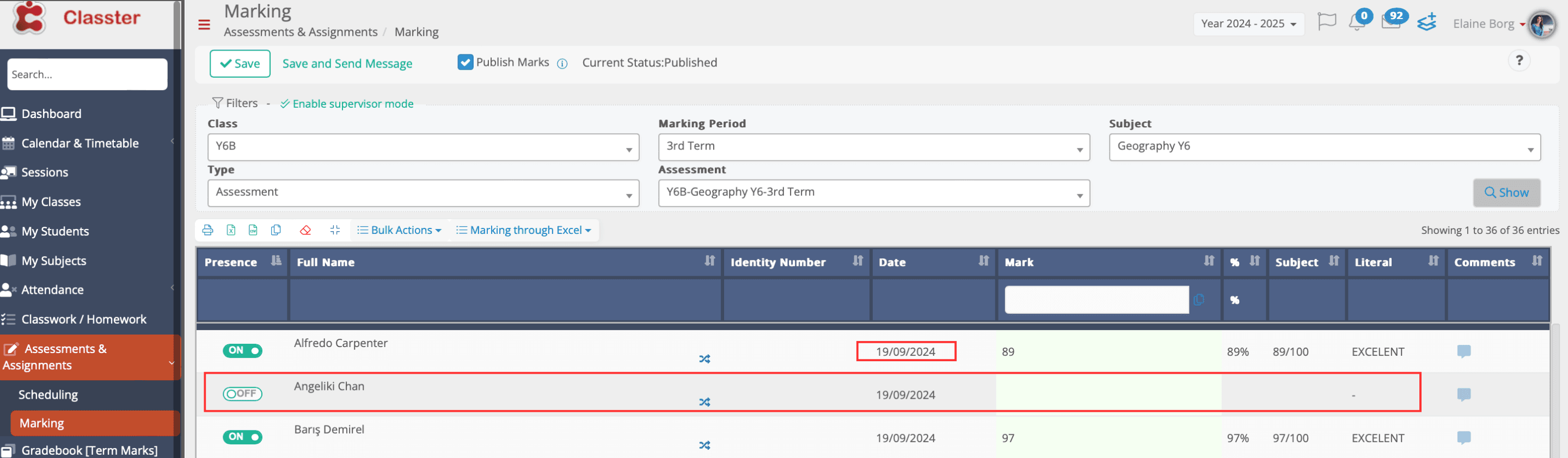Open comment bubble for Alfredo Carpenter
Image resolution: width=1568 pixels, height=458 pixels.
click(1464, 351)
